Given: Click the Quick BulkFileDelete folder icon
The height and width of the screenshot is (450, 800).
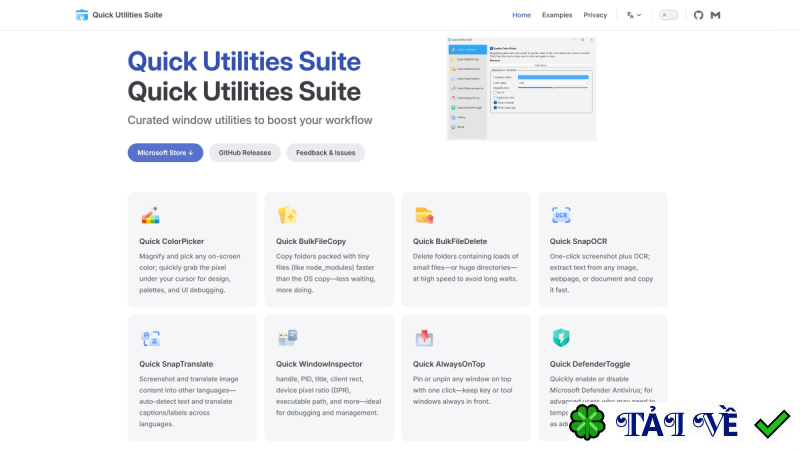Looking at the screenshot, I should pos(424,215).
